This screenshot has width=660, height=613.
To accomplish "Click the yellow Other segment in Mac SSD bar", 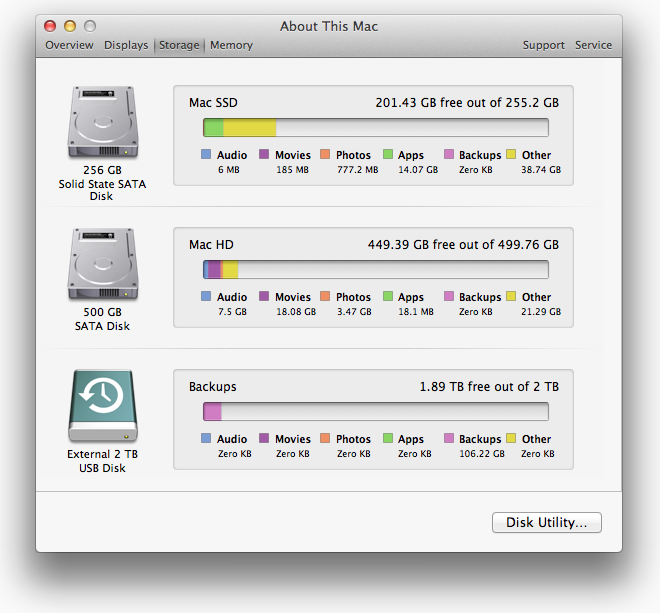I will (250, 128).
